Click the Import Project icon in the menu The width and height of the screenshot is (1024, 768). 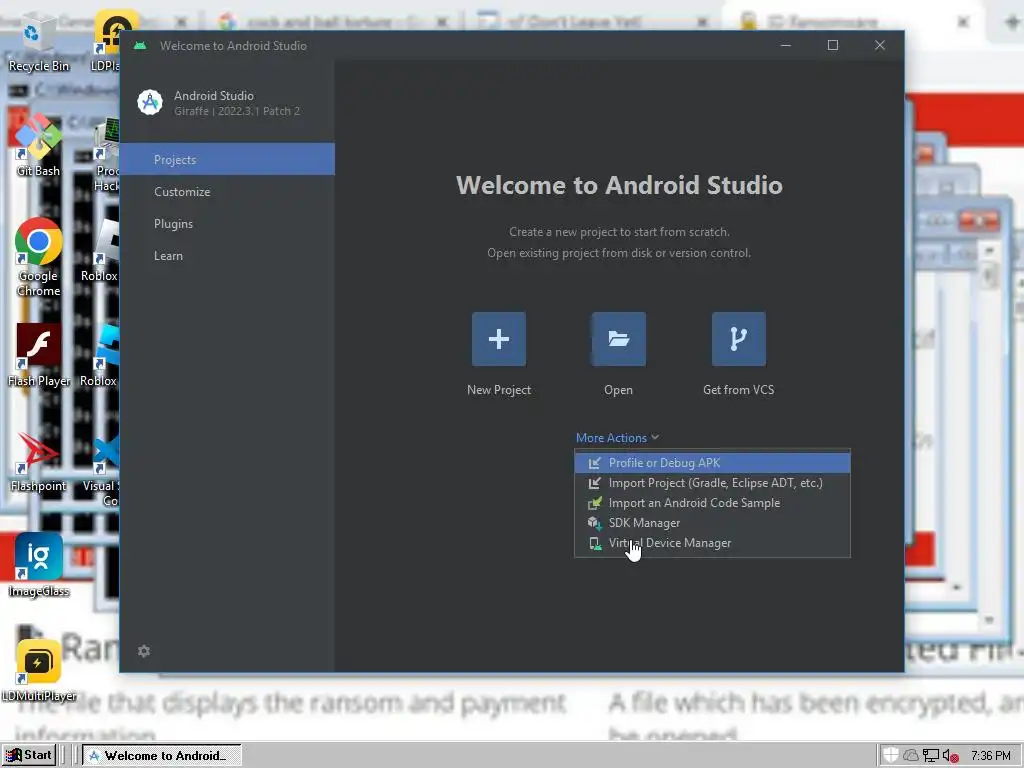[594, 483]
